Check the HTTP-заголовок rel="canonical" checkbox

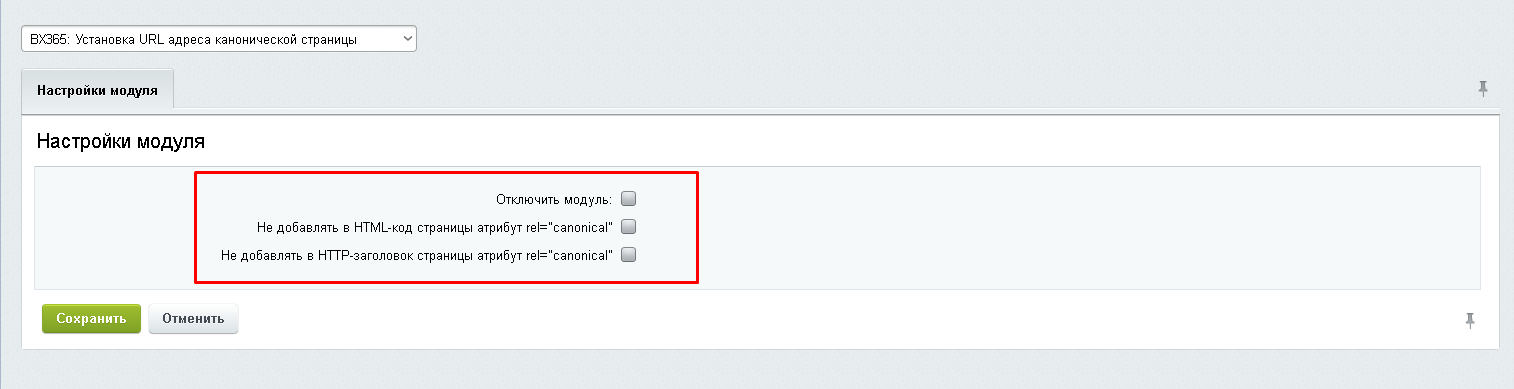(629, 255)
